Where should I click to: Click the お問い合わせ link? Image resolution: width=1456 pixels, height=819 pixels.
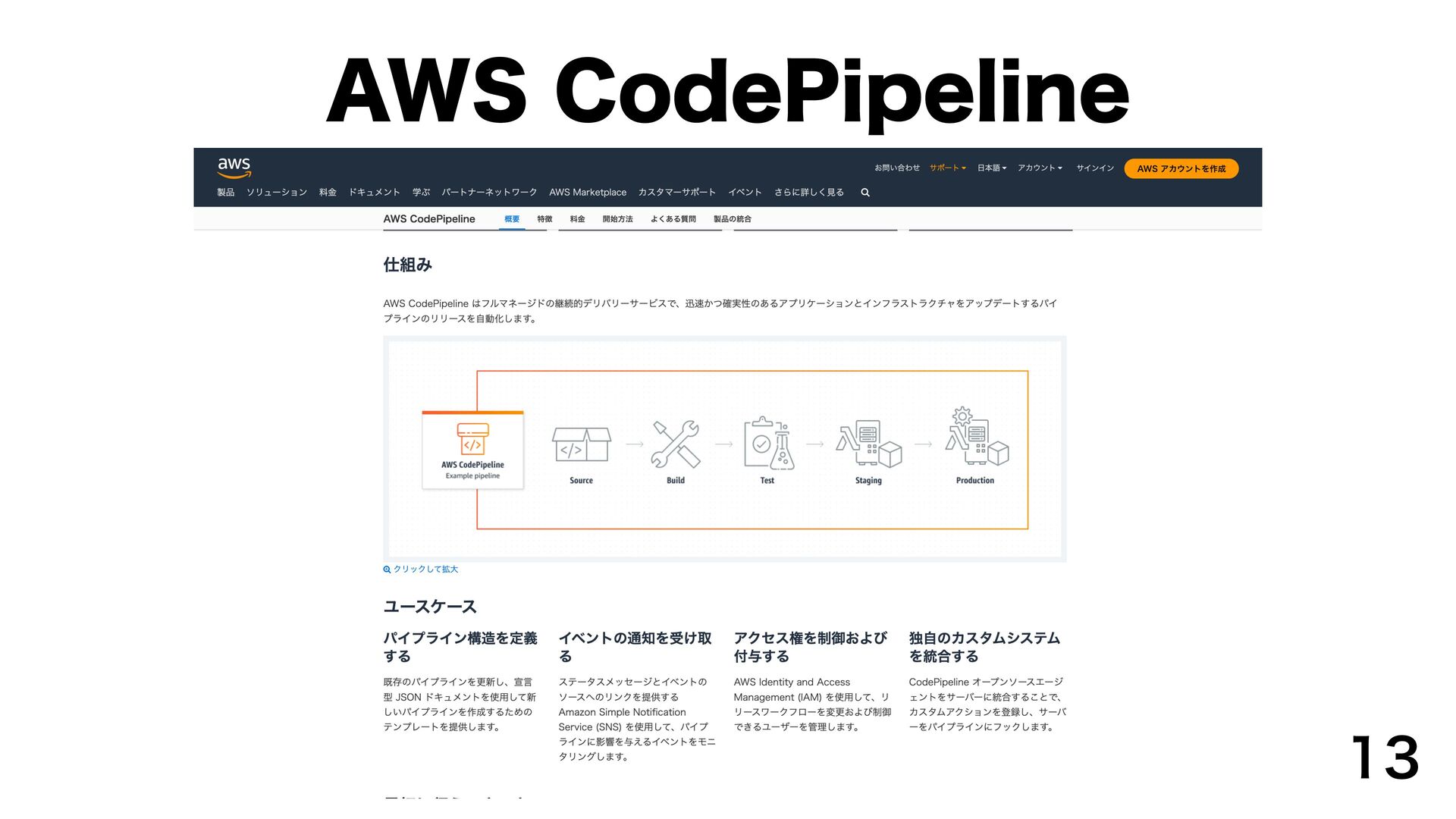(x=897, y=168)
